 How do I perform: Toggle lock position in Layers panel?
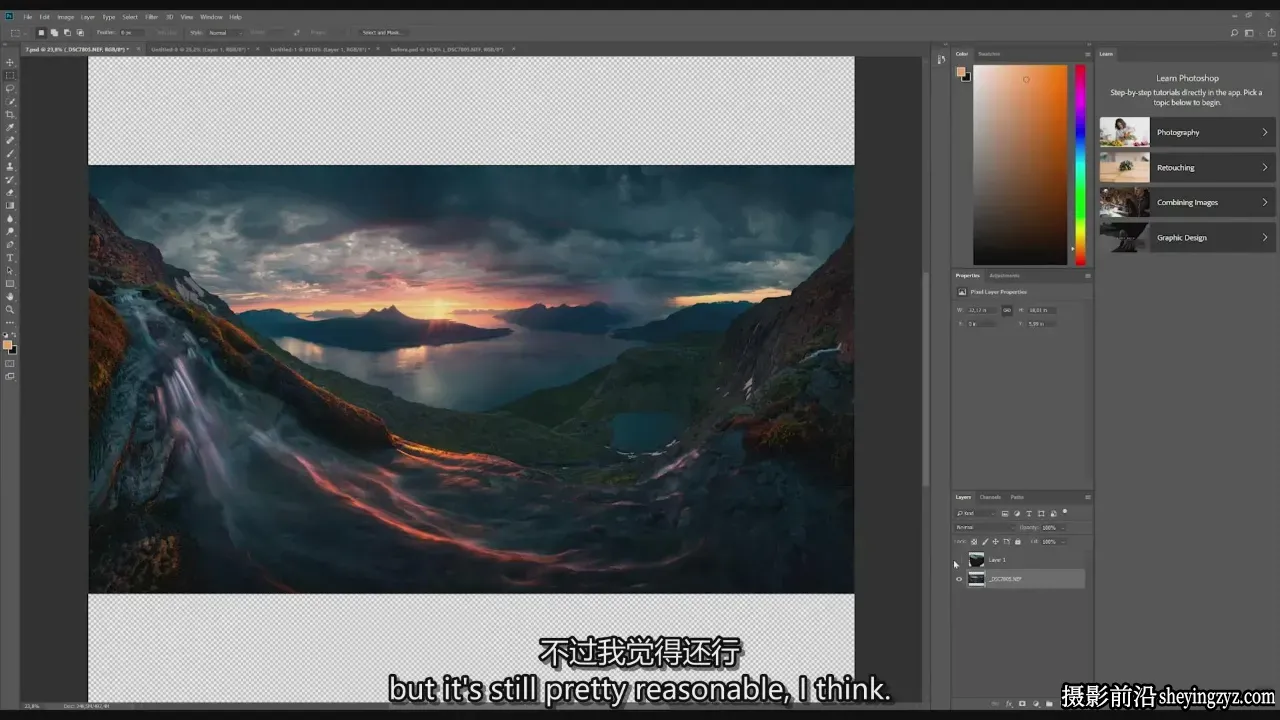996,542
